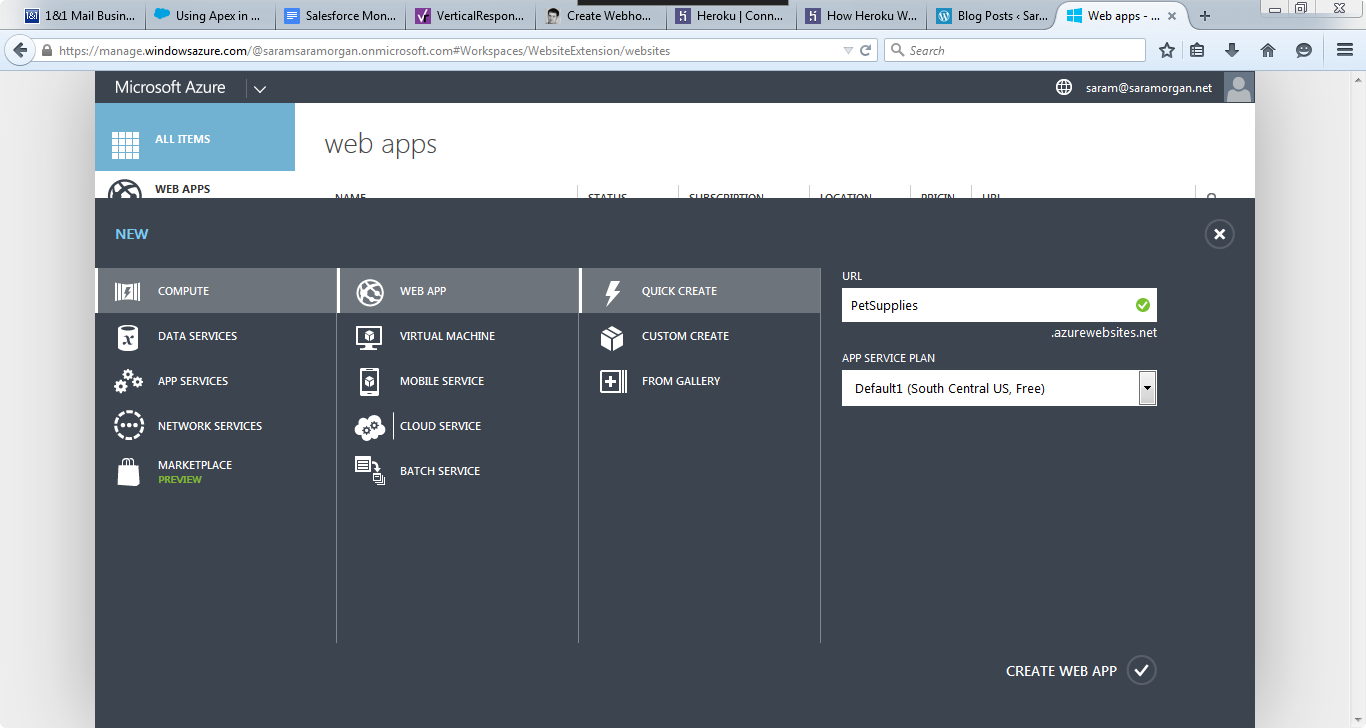1366x728 pixels.
Task: Select the Cloud Service icon
Action: click(x=369, y=427)
